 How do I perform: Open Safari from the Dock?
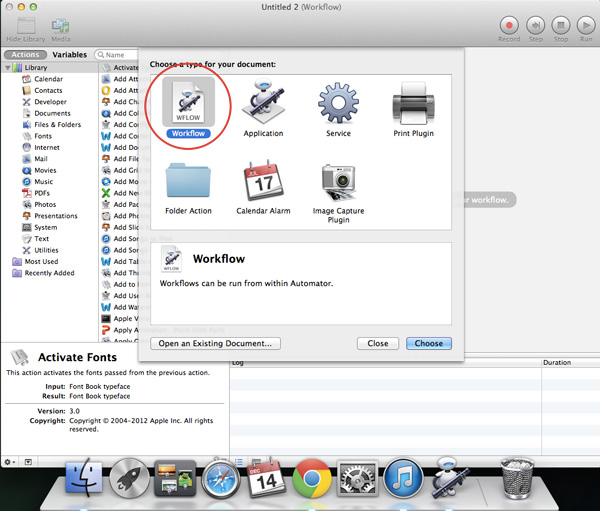pyautogui.click(x=220, y=480)
